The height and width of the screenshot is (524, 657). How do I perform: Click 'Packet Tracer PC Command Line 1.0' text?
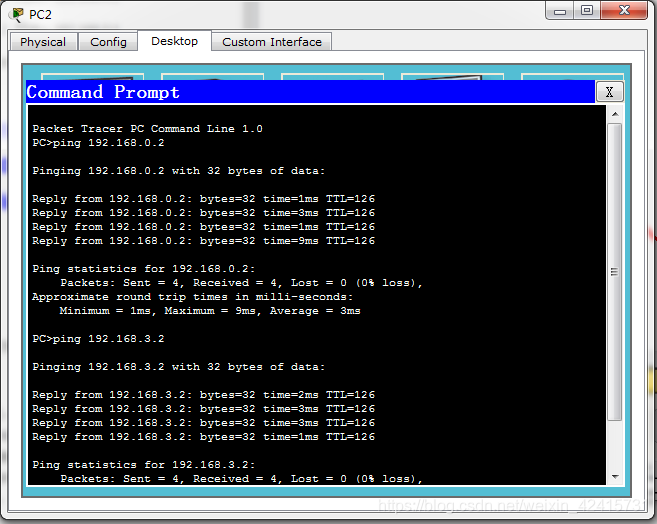coord(147,129)
